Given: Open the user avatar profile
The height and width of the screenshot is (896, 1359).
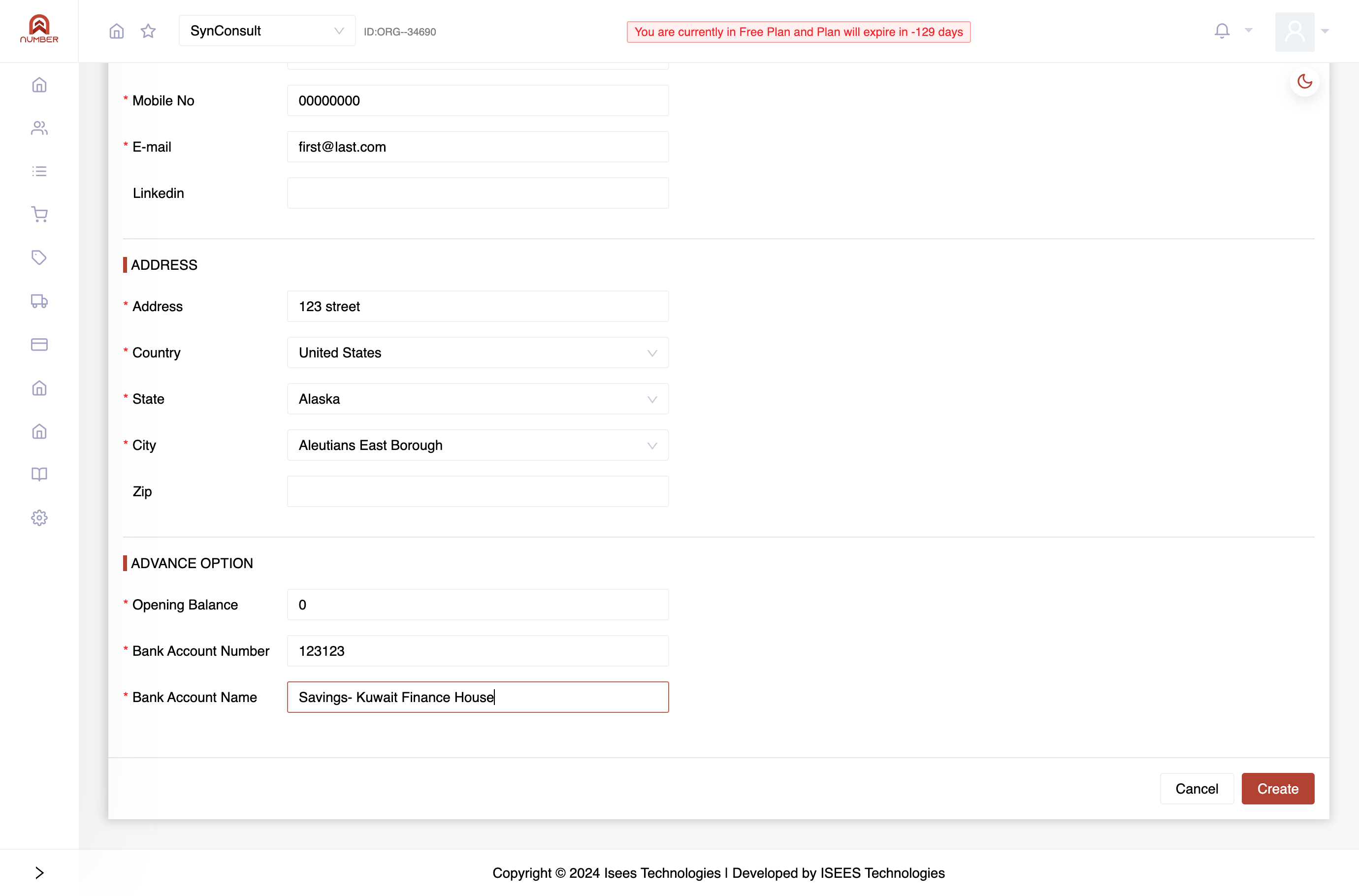Looking at the screenshot, I should click(1294, 32).
